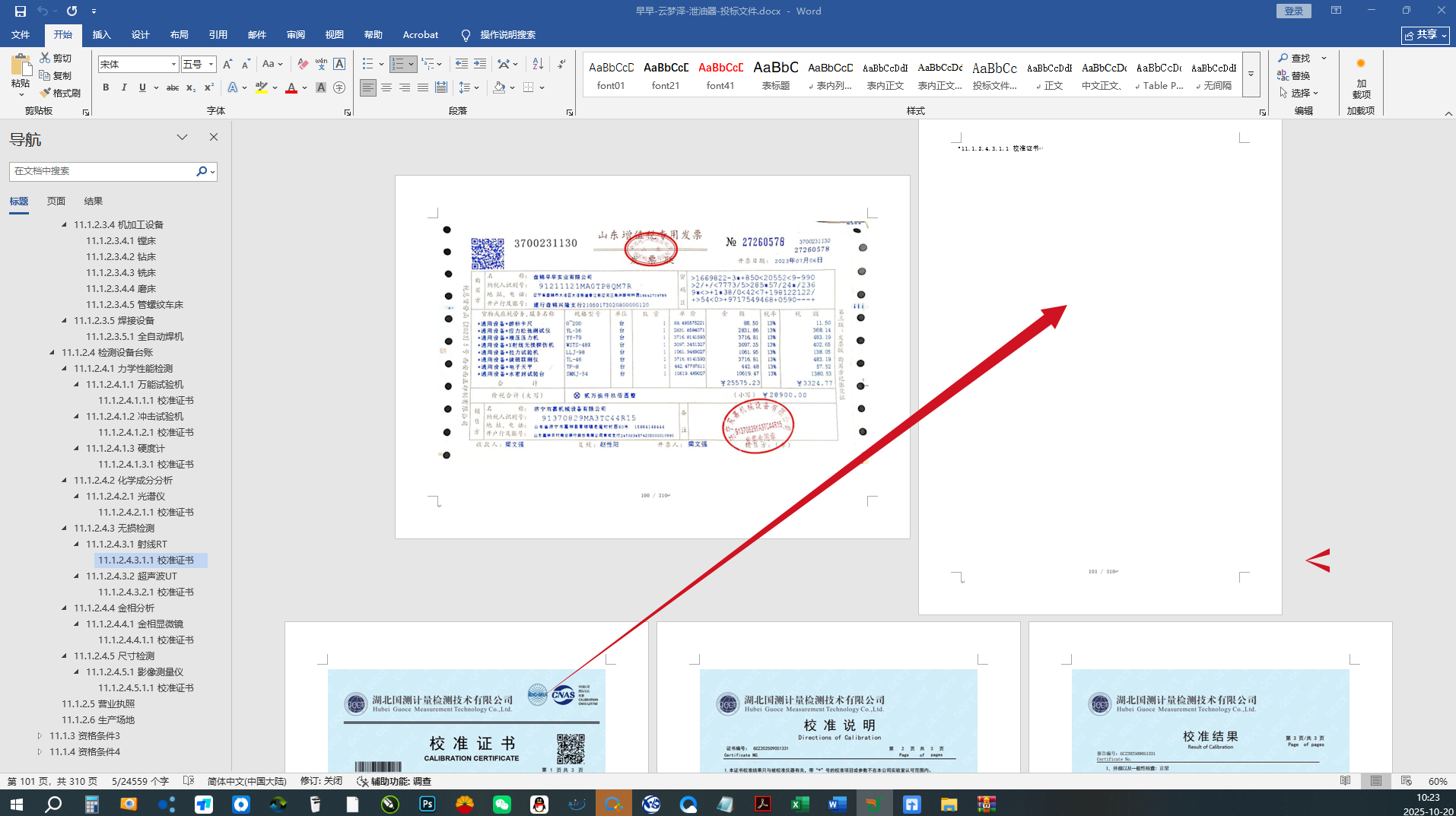Viewport: 1456px width, 816px height.
Task: Open the Select (选择) dropdown
Action: 1299,93
